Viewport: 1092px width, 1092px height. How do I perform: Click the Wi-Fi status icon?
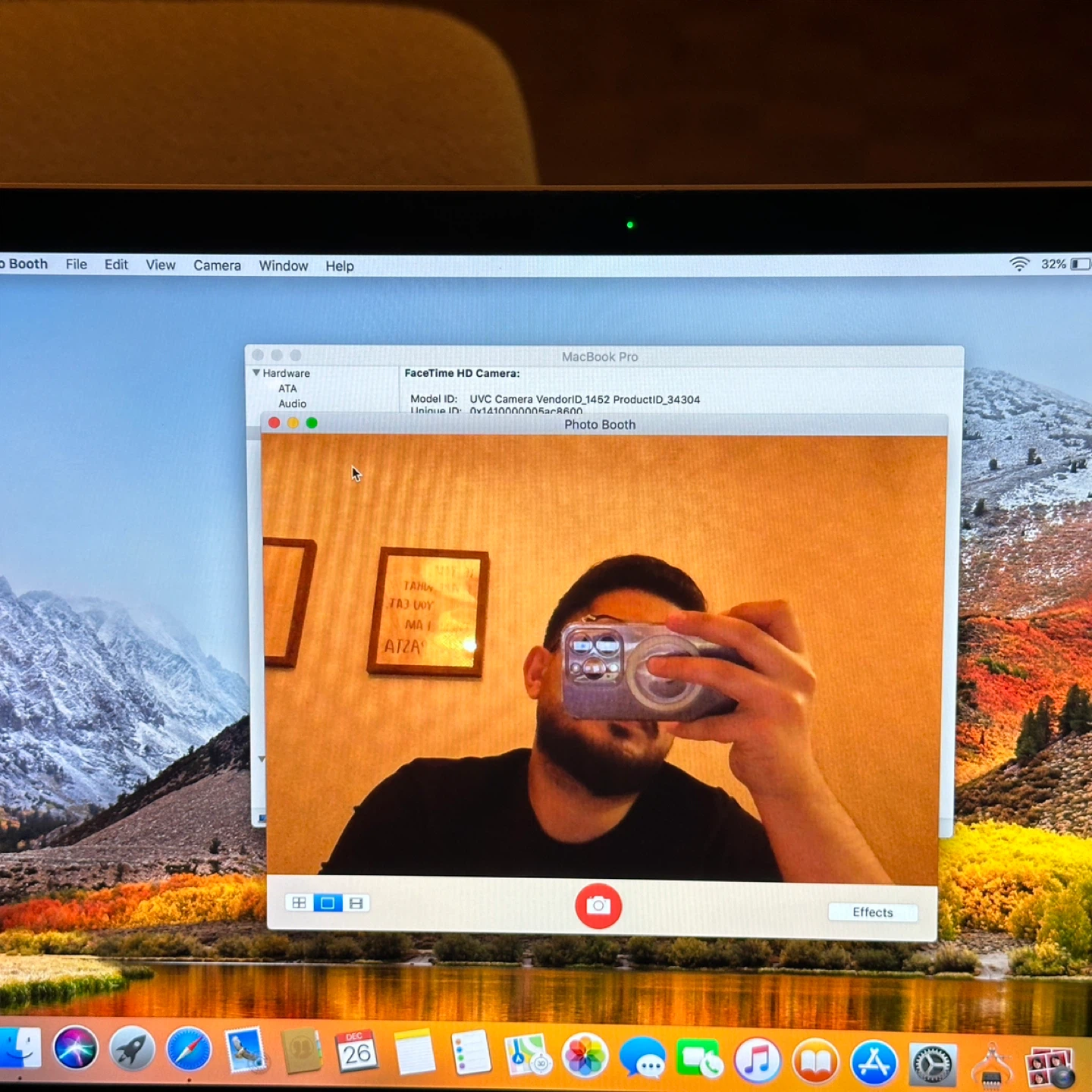[1019, 264]
